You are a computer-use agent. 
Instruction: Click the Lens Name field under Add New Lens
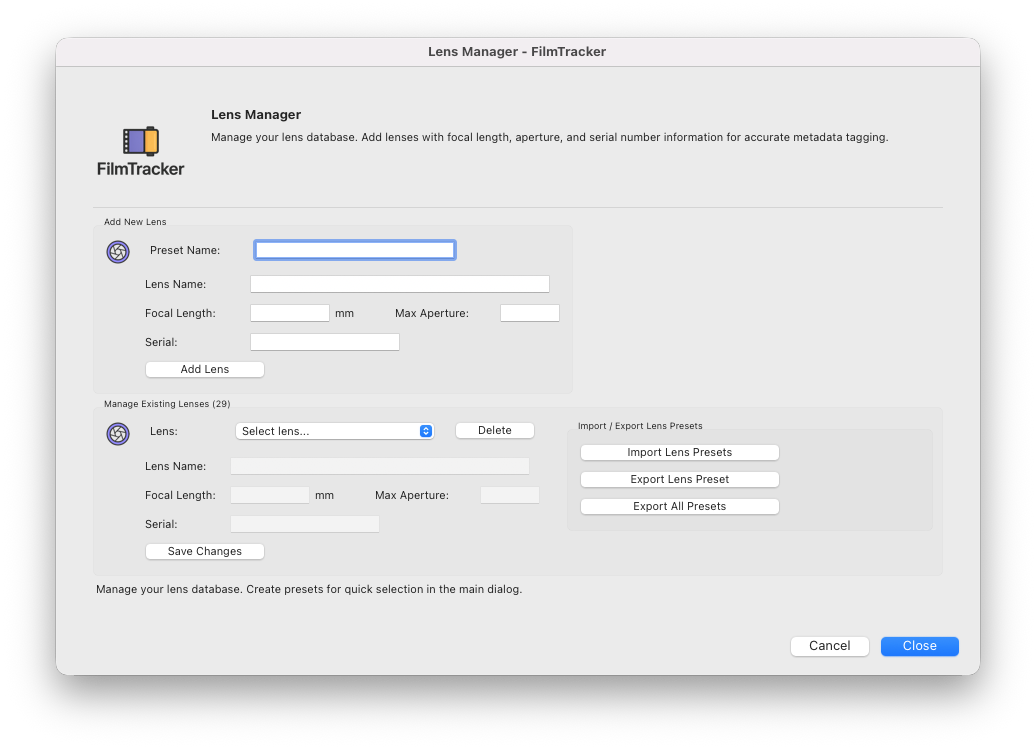[400, 283]
